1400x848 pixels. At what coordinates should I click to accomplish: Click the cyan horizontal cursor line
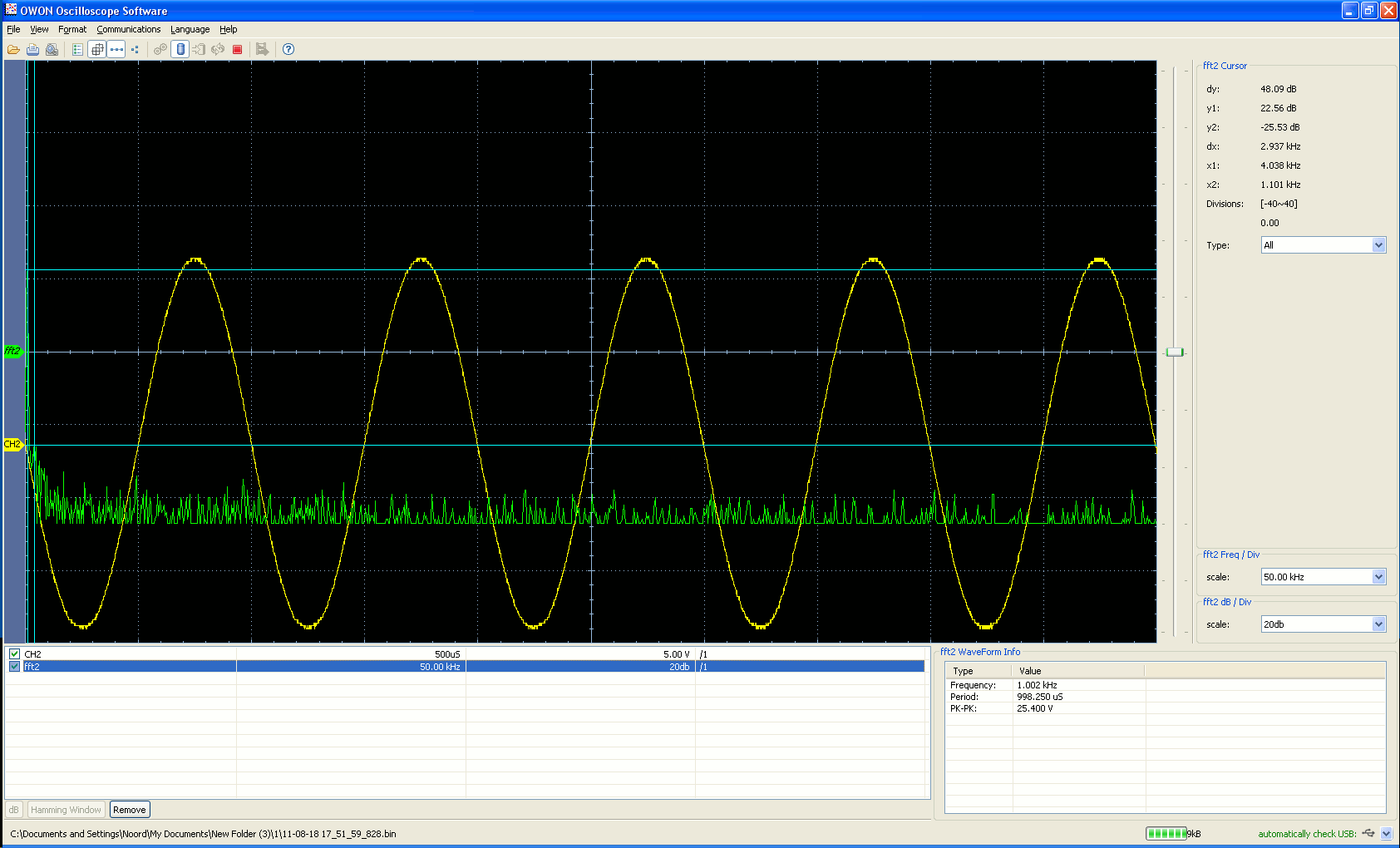591,269
